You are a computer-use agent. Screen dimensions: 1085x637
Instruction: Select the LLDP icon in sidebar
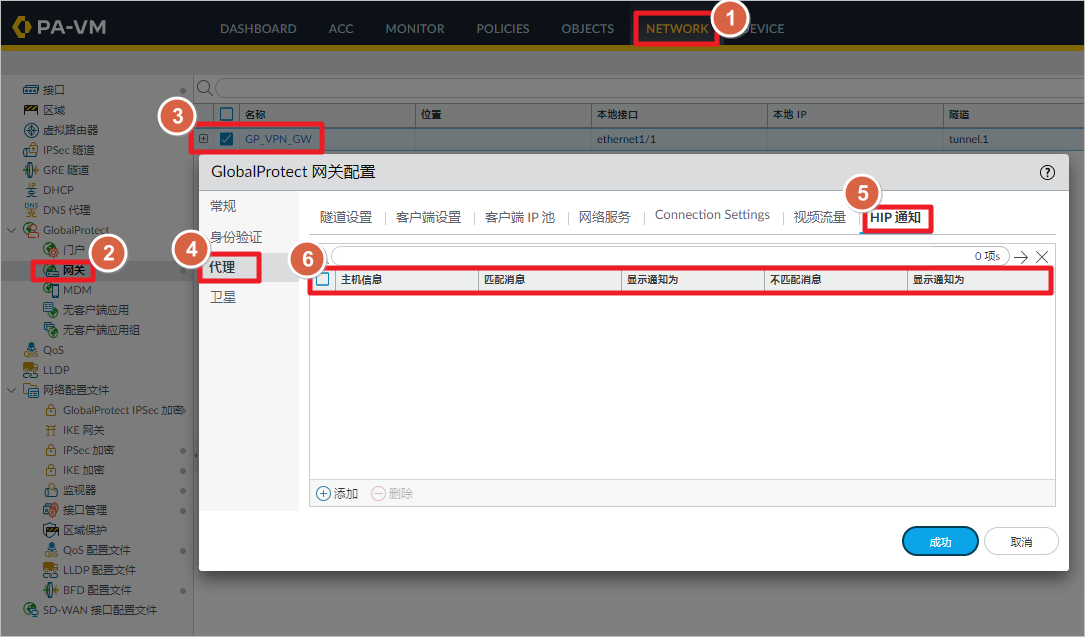coord(30,370)
